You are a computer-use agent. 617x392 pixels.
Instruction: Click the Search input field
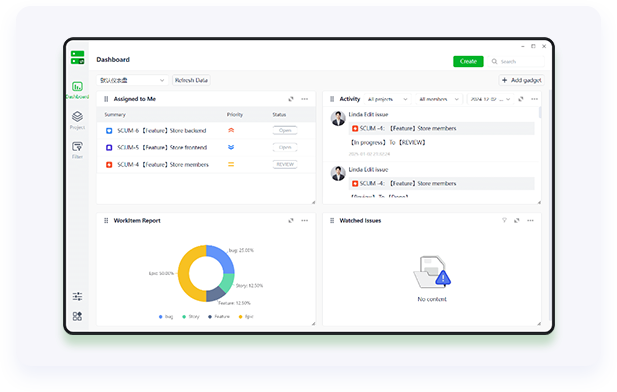[x=516, y=61]
